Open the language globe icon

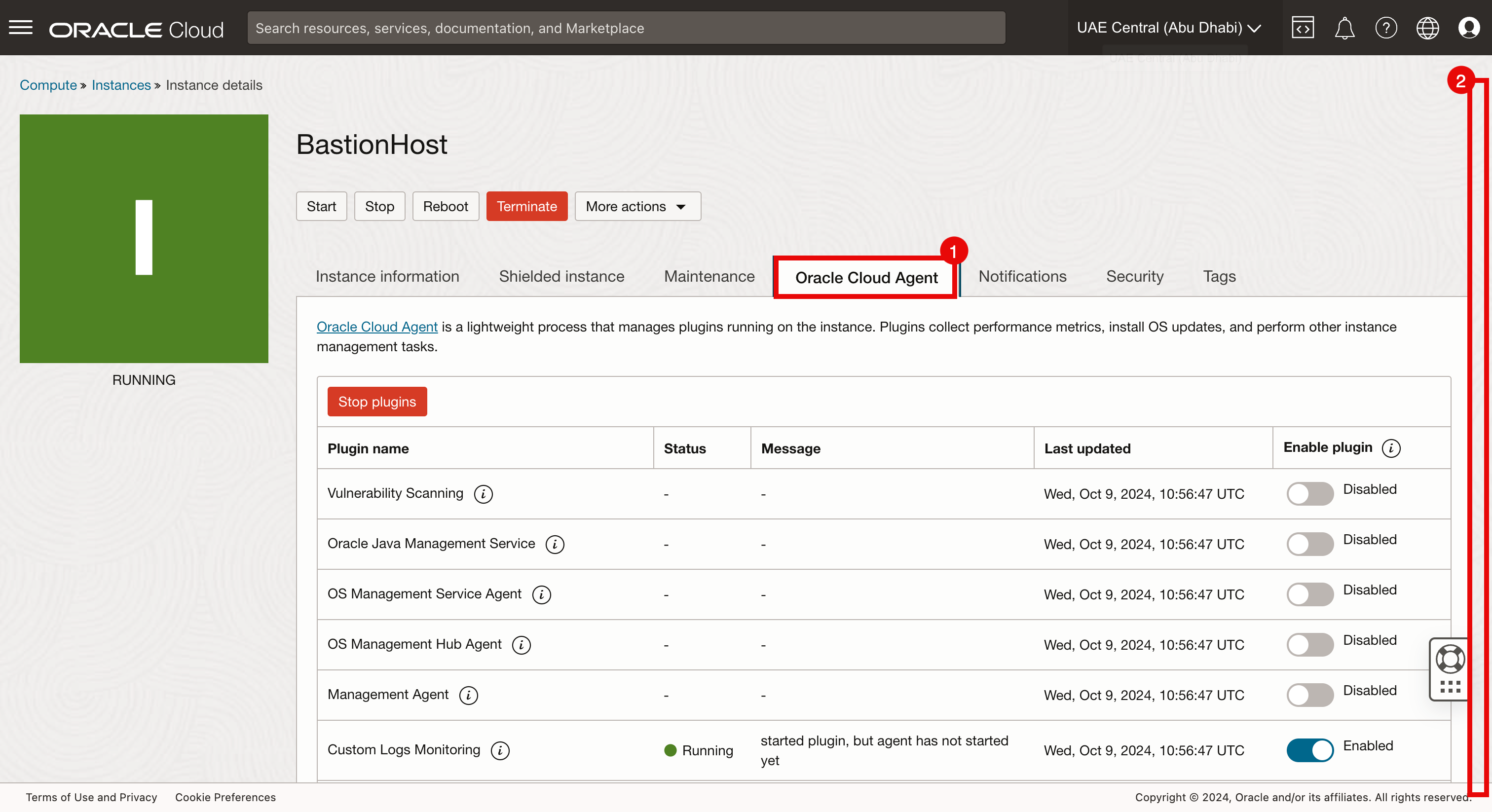coord(1427,28)
